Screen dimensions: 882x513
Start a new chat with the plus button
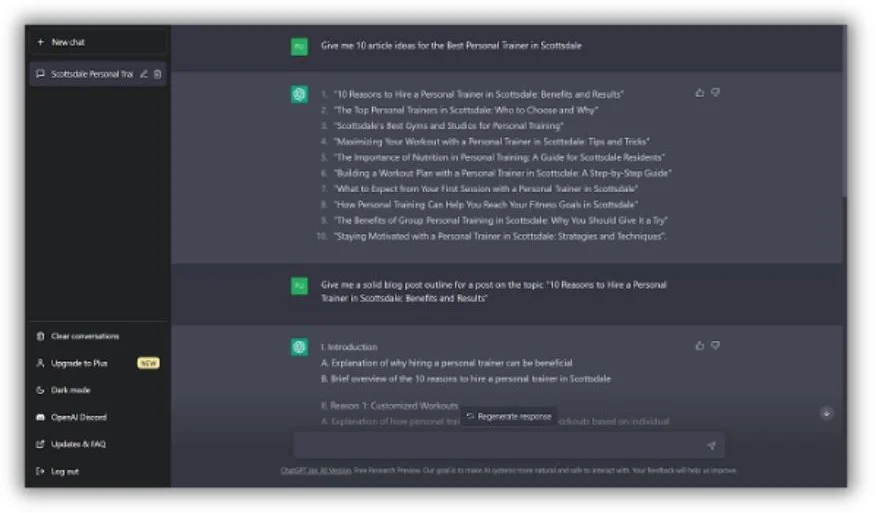coord(40,42)
